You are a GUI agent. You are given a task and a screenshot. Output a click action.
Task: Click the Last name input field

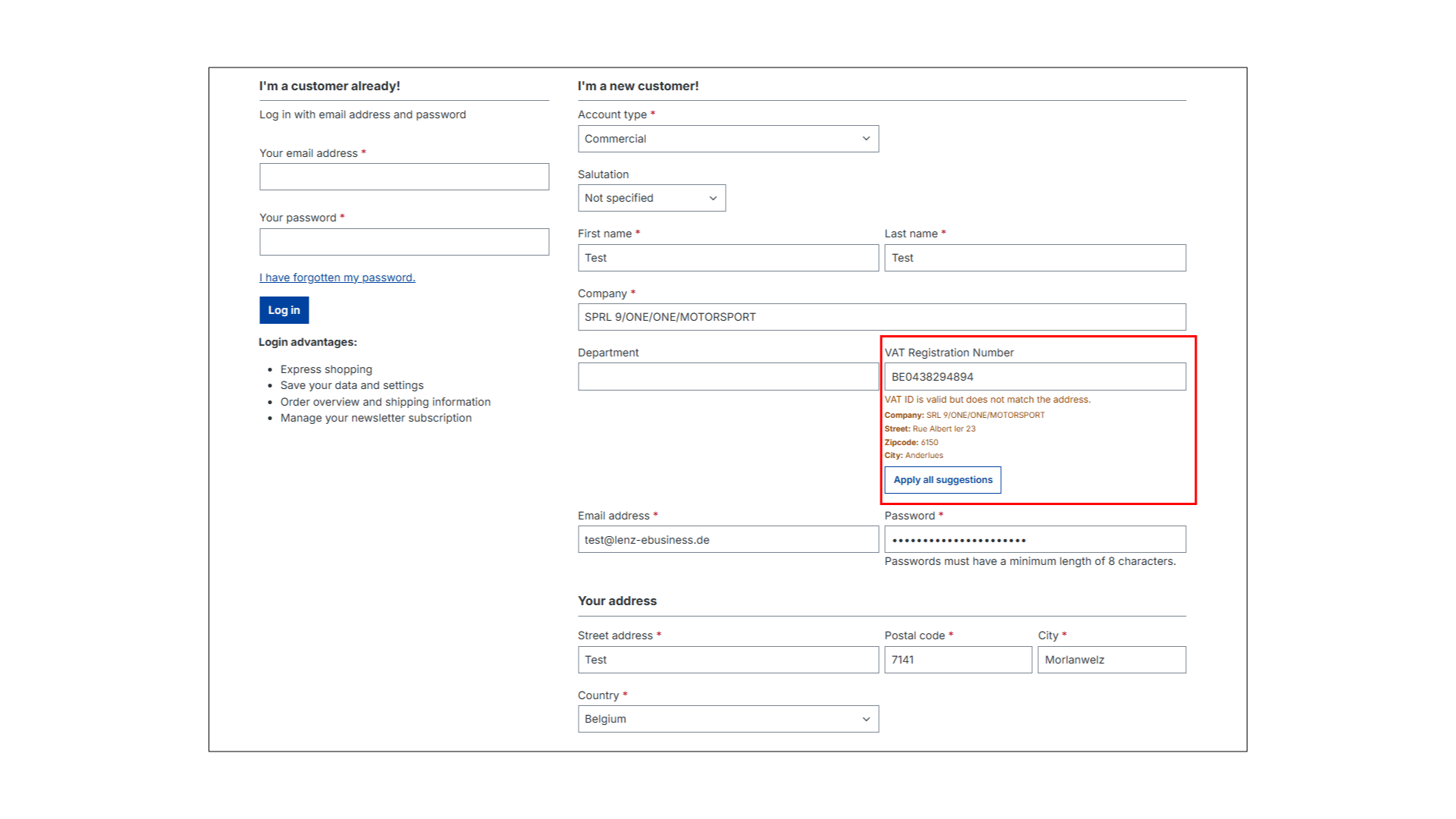[1034, 258]
